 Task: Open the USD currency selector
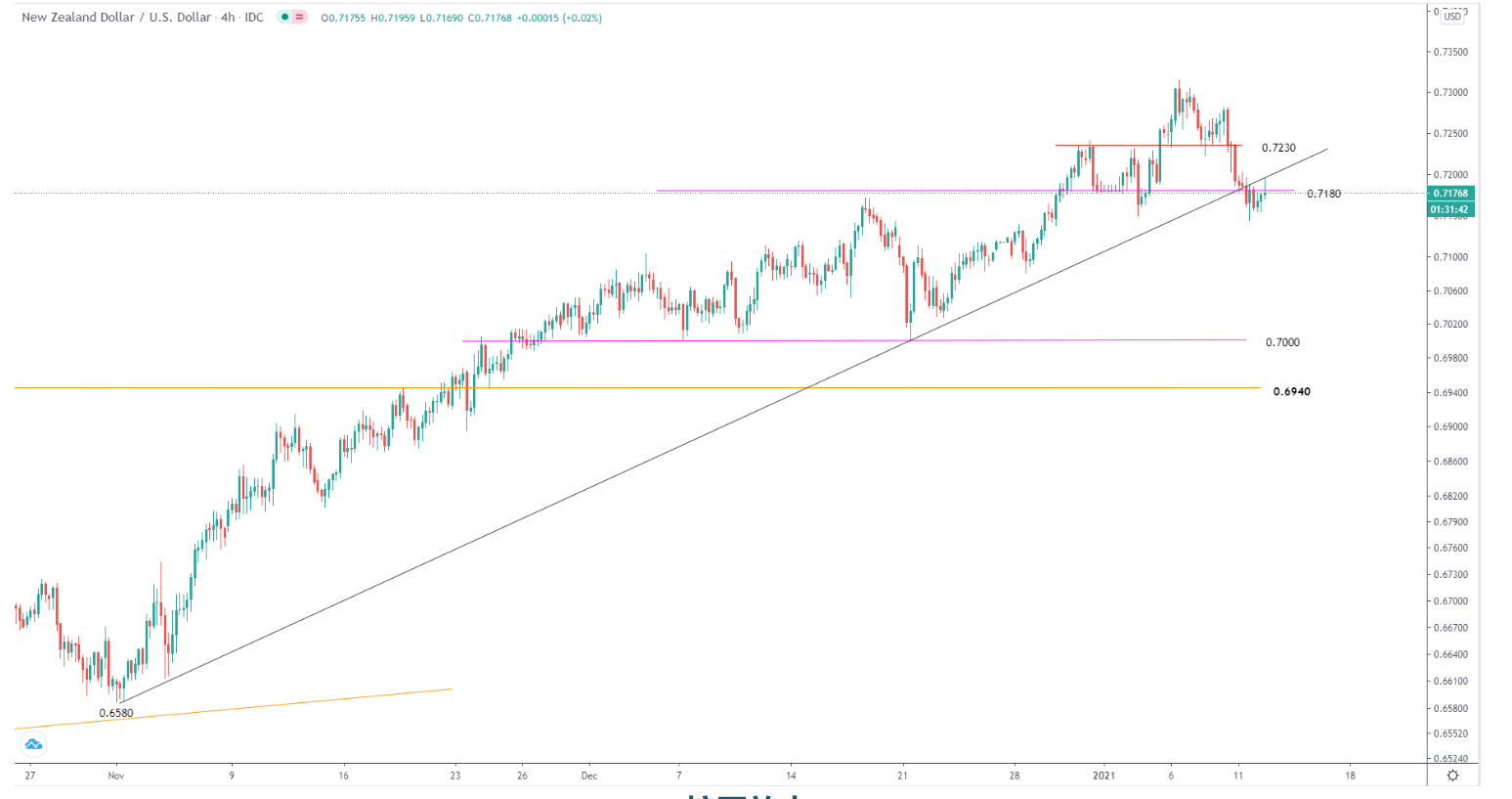click(x=1452, y=17)
